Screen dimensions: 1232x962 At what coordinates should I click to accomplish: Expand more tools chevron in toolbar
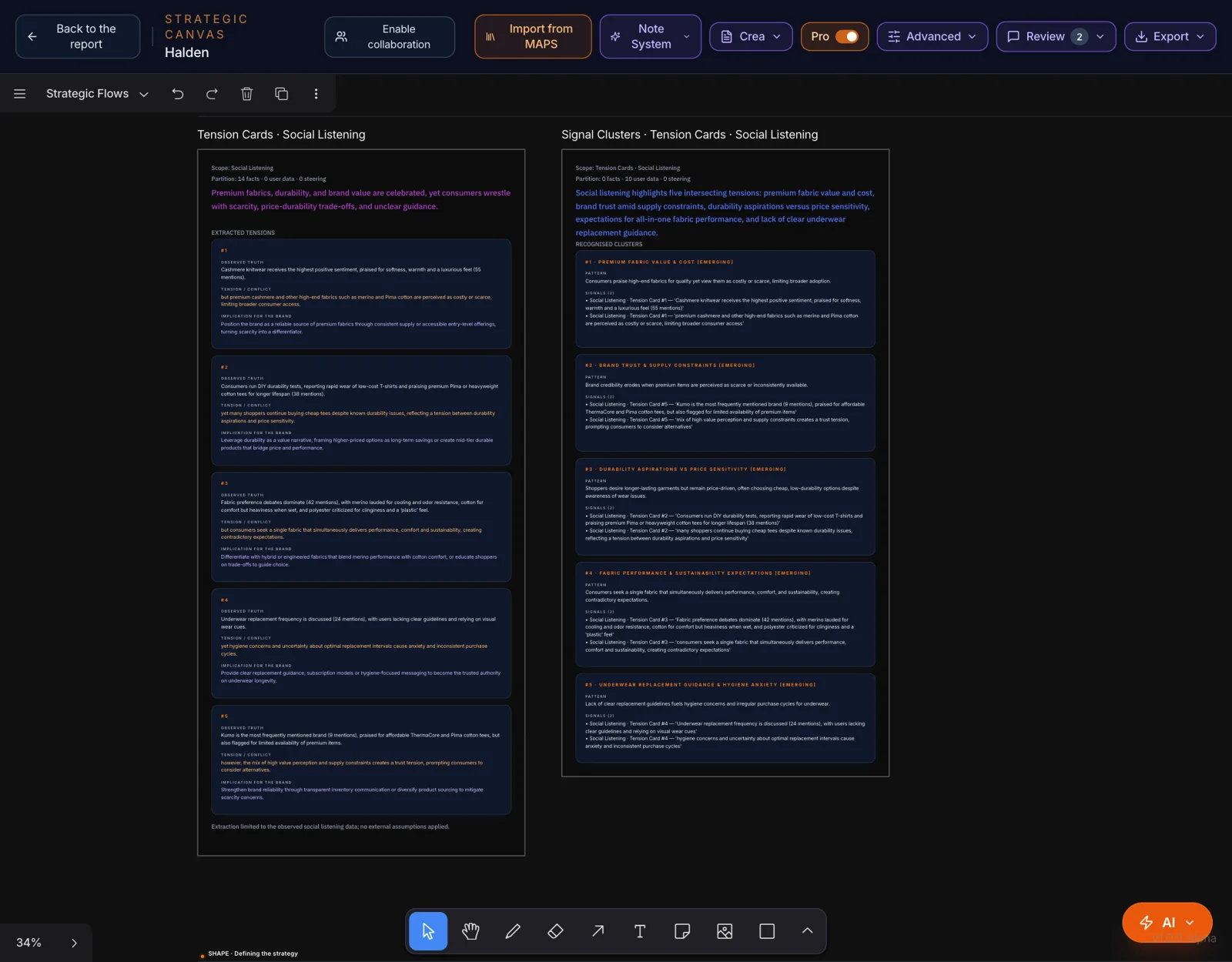point(807,931)
